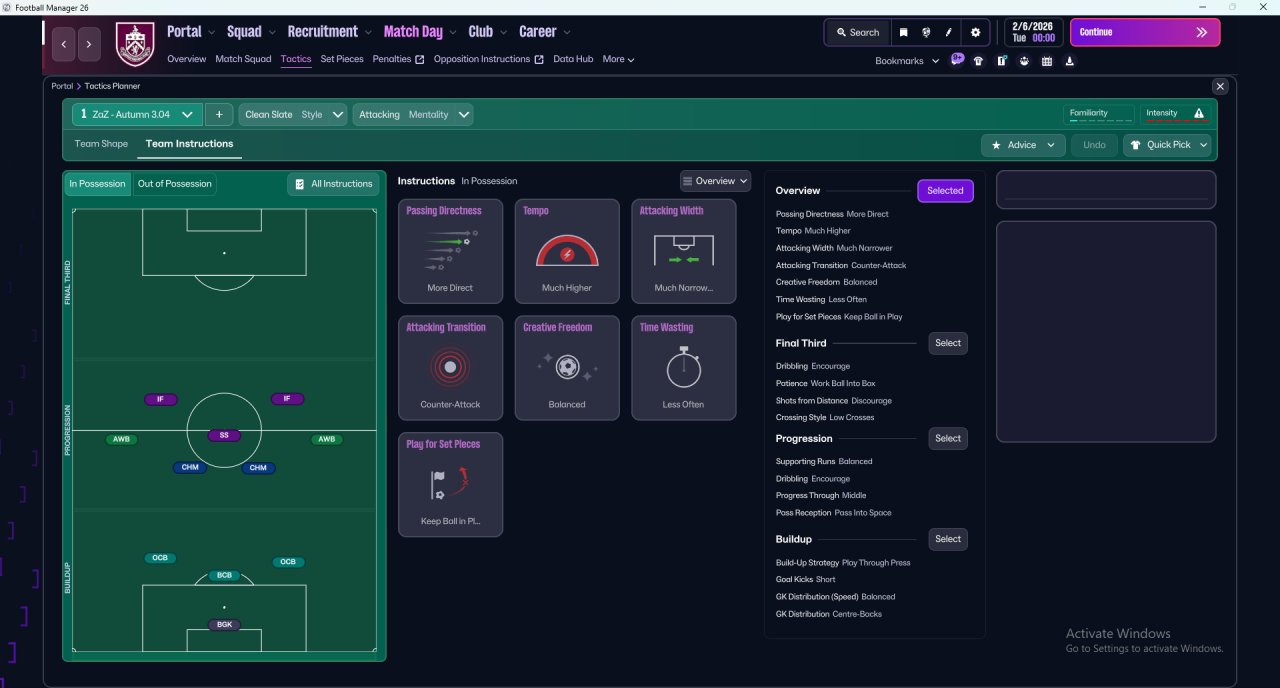Viewport: 1280px width, 688px height.
Task: Switch to Out of Possession view
Action: [x=175, y=184]
